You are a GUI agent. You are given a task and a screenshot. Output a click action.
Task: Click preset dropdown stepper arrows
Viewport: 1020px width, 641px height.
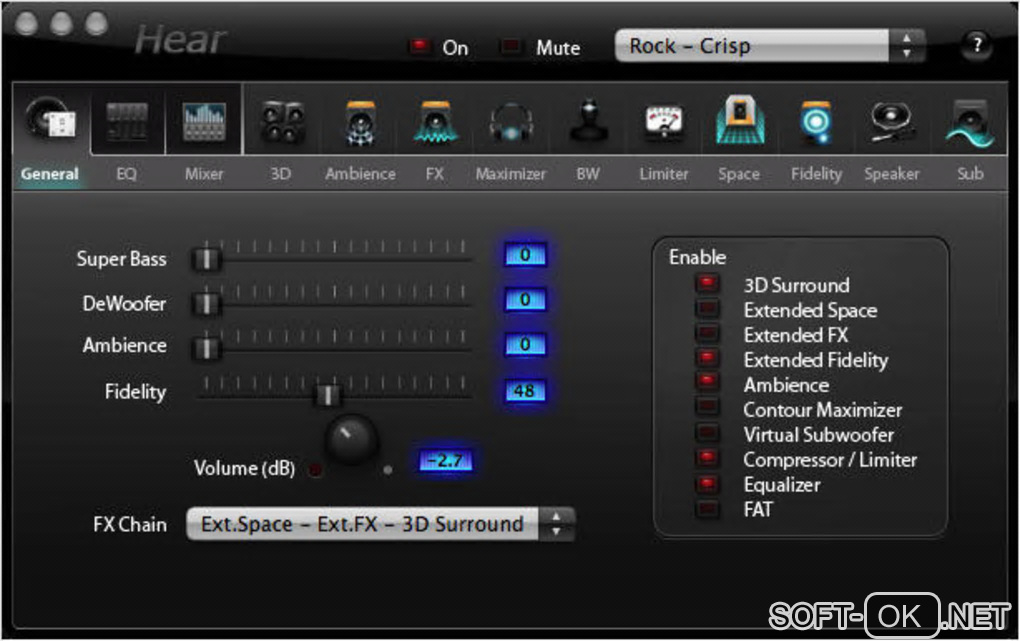(x=907, y=46)
